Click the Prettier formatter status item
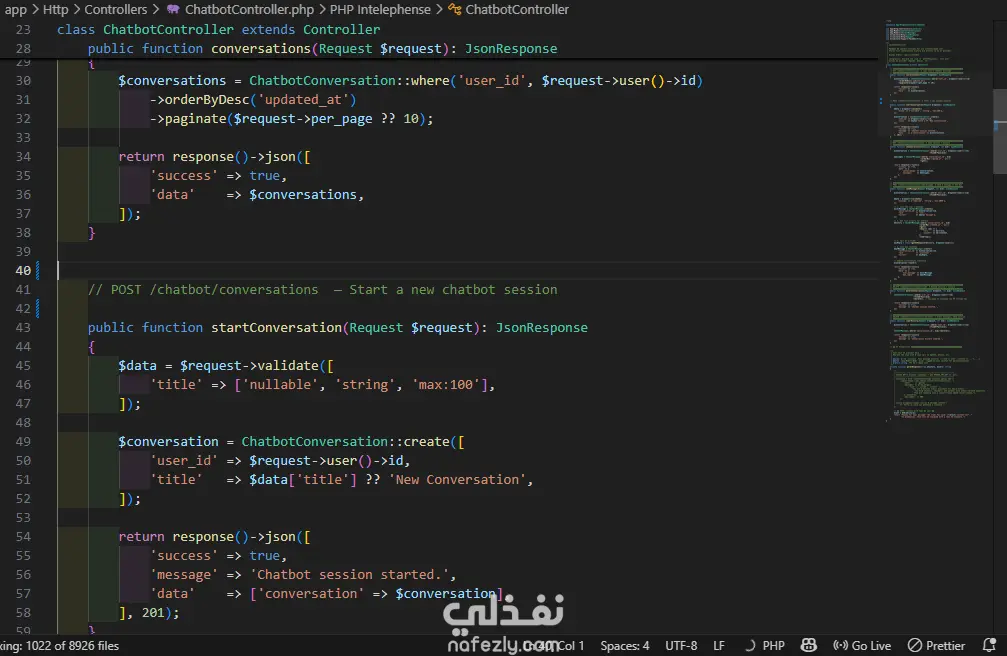1007x656 pixels. coord(936,645)
